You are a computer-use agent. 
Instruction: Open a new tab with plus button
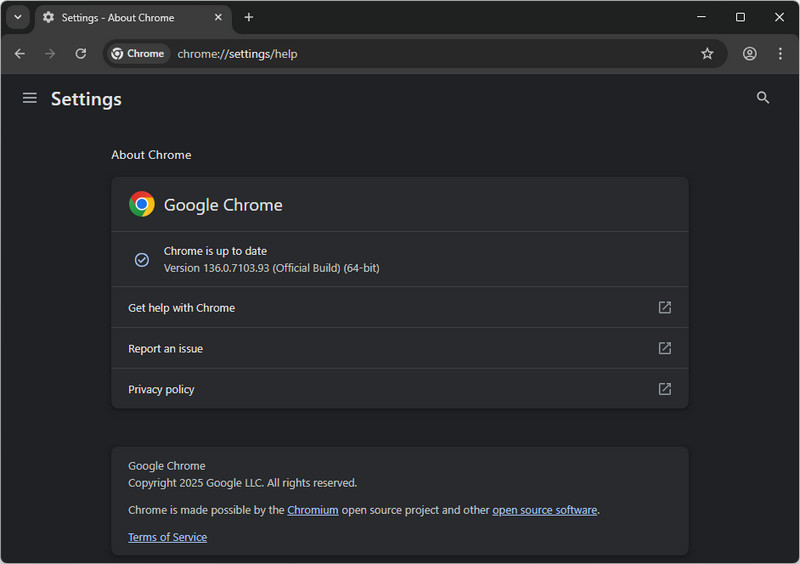[248, 17]
